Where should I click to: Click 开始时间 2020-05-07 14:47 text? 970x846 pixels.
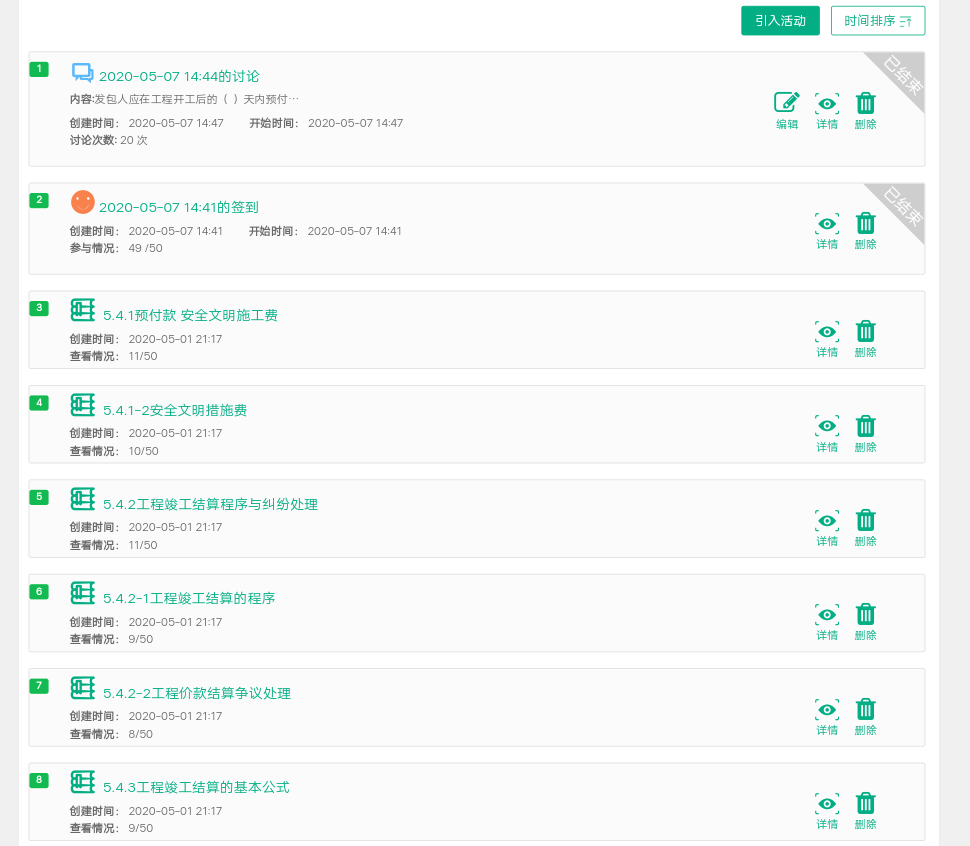(326, 123)
